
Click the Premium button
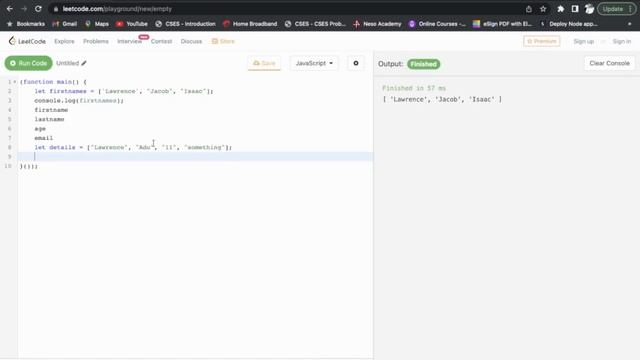coord(542,41)
